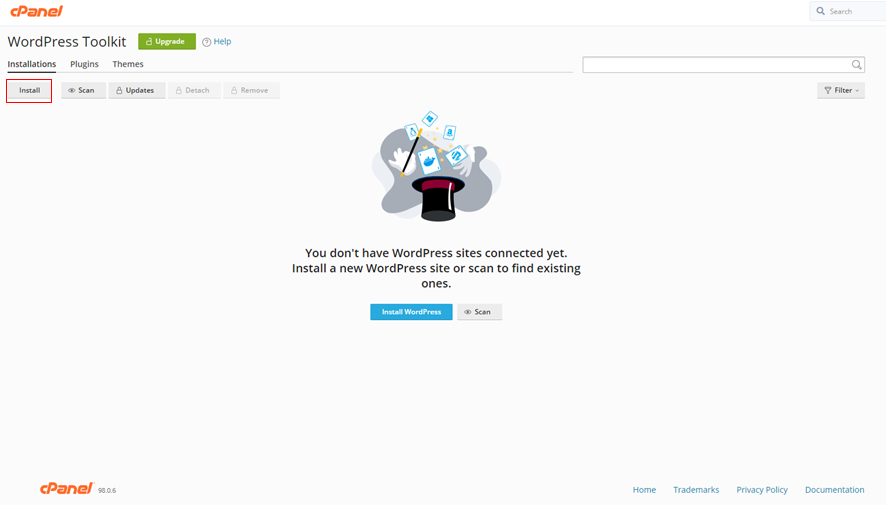Click Scan in the top toolbar

(x=83, y=90)
